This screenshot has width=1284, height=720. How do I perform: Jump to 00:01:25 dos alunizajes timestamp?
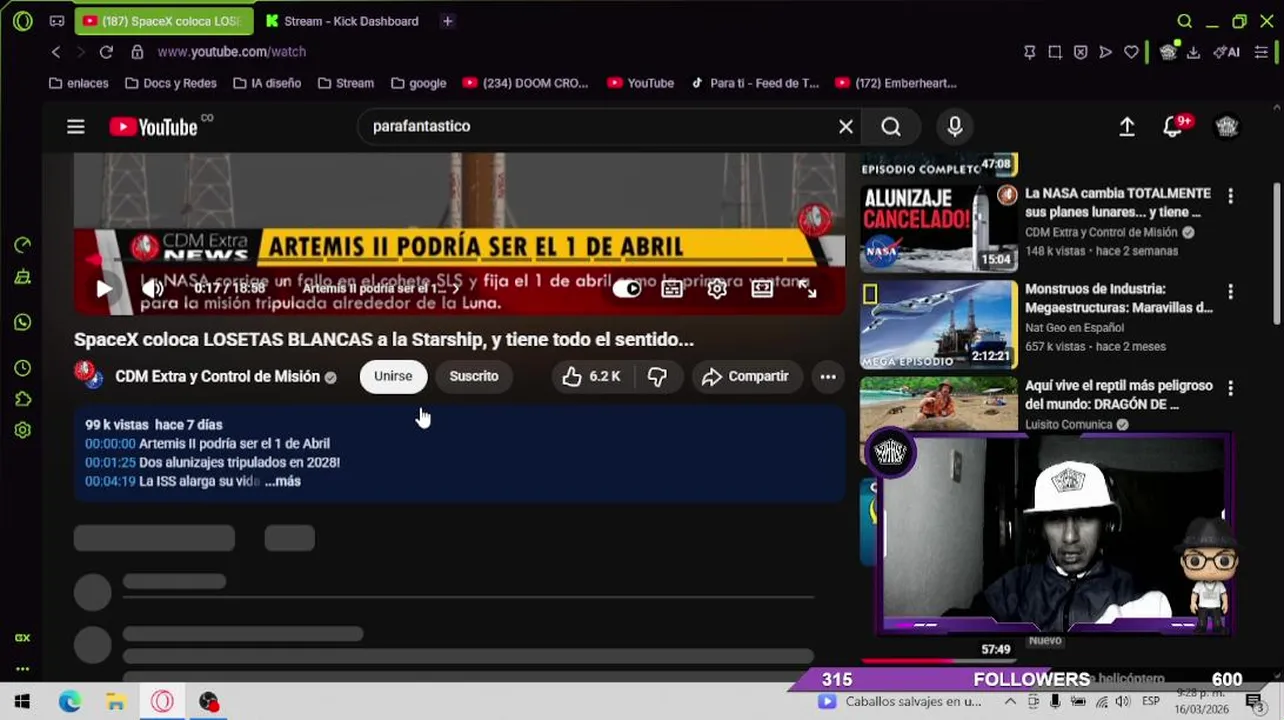point(109,462)
